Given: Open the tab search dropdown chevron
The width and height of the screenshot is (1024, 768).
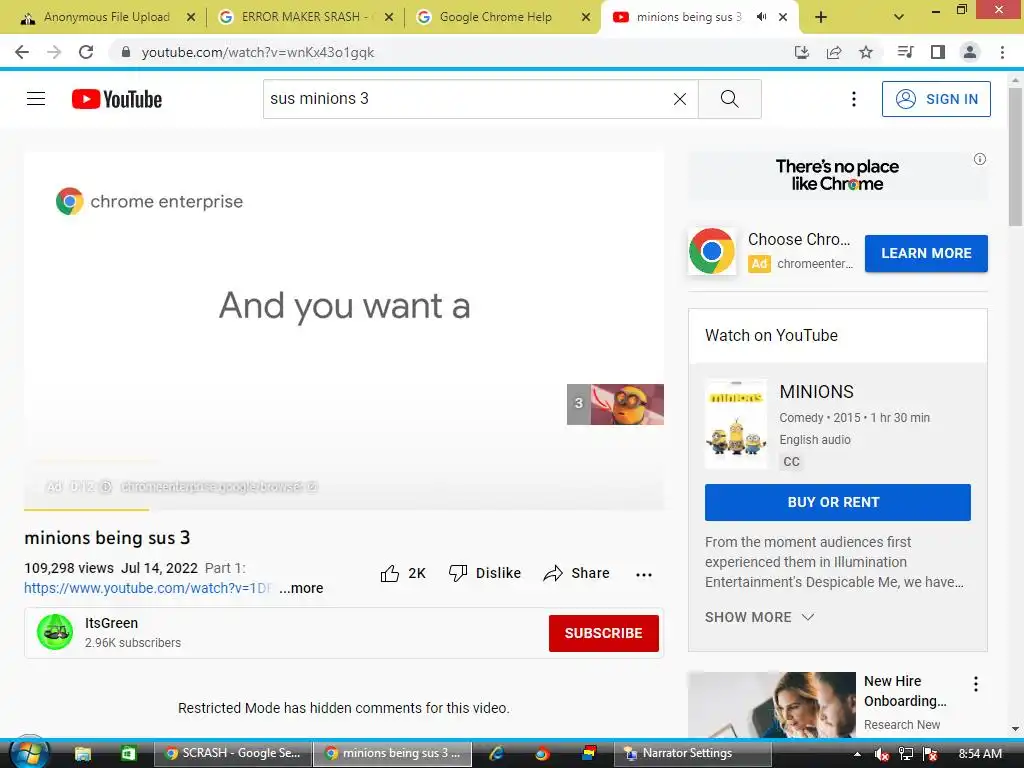Looking at the screenshot, I should (899, 17).
